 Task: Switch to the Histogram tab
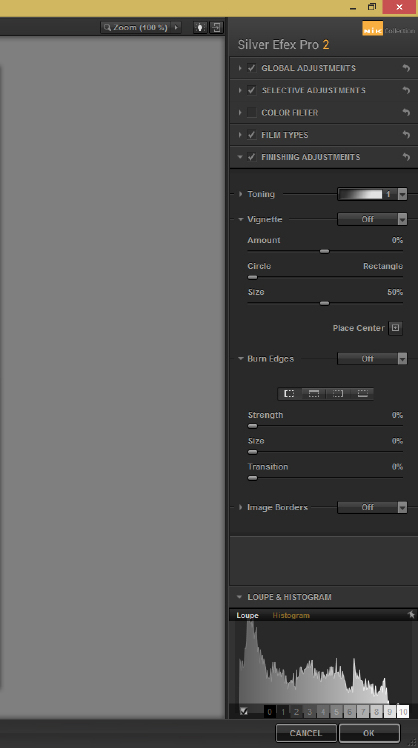click(x=291, y=615)
